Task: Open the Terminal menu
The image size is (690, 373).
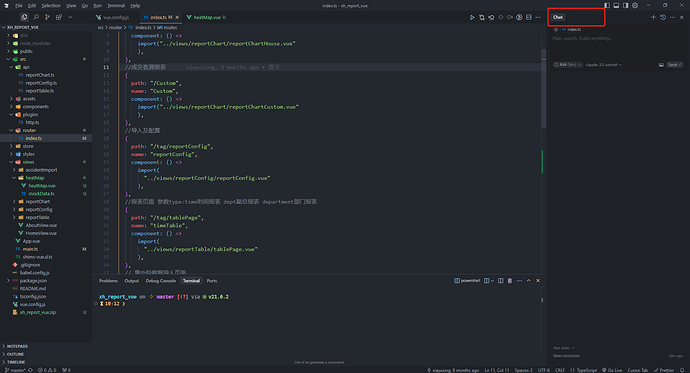Action: (116, 5)
